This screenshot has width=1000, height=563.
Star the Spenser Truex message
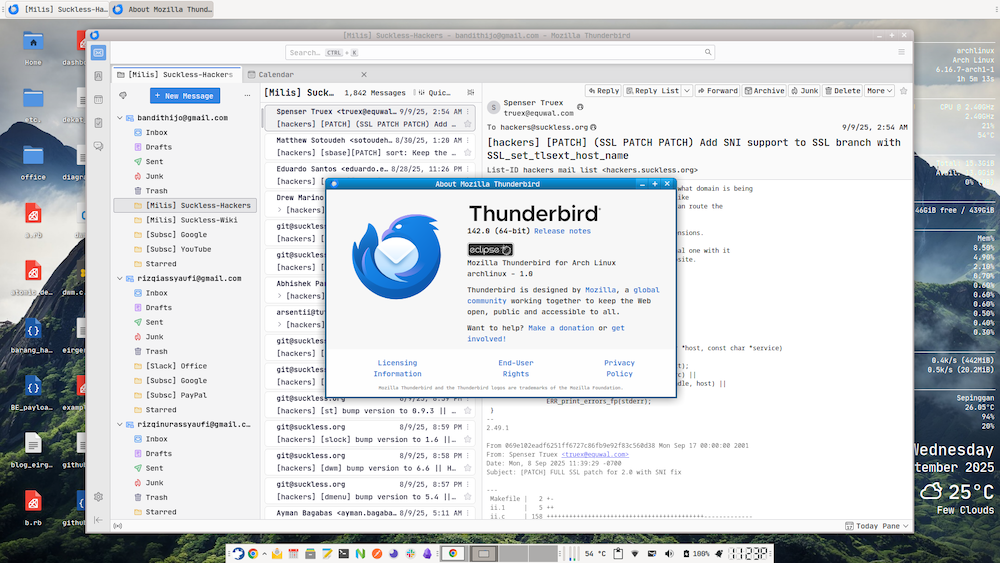pyautogui.click(x=468, y=125)
